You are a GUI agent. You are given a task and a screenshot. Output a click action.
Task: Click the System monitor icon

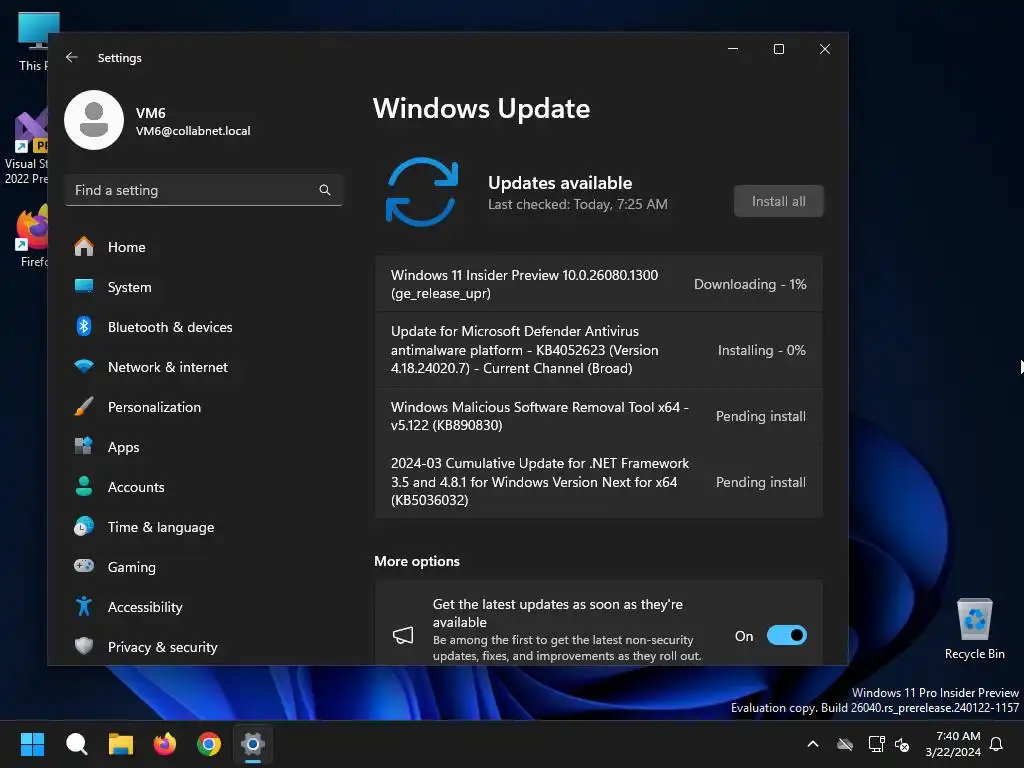click(x=84, y=287)
